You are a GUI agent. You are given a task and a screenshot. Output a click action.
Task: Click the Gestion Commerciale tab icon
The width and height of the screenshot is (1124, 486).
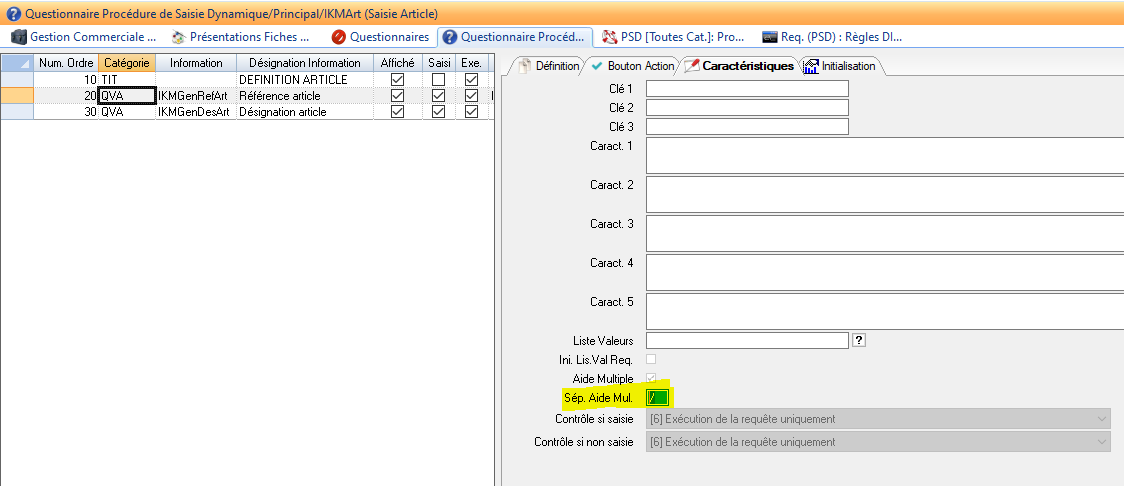pos(18,37)
